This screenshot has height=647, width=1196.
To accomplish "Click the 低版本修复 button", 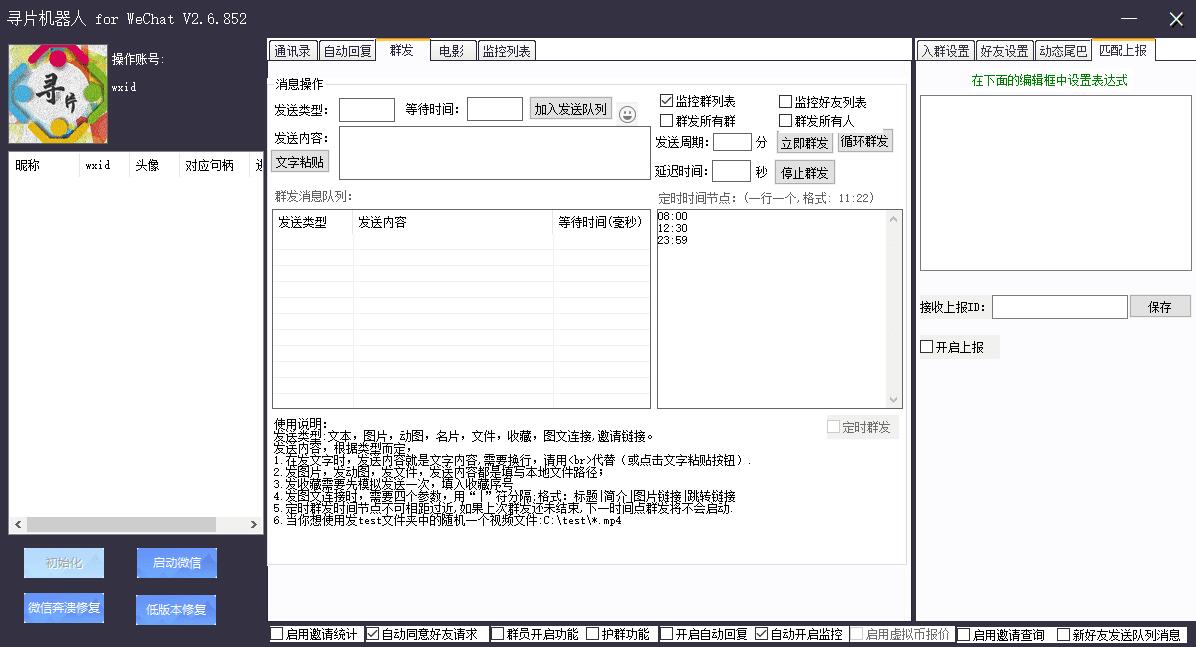I will (x=176, y=610).
